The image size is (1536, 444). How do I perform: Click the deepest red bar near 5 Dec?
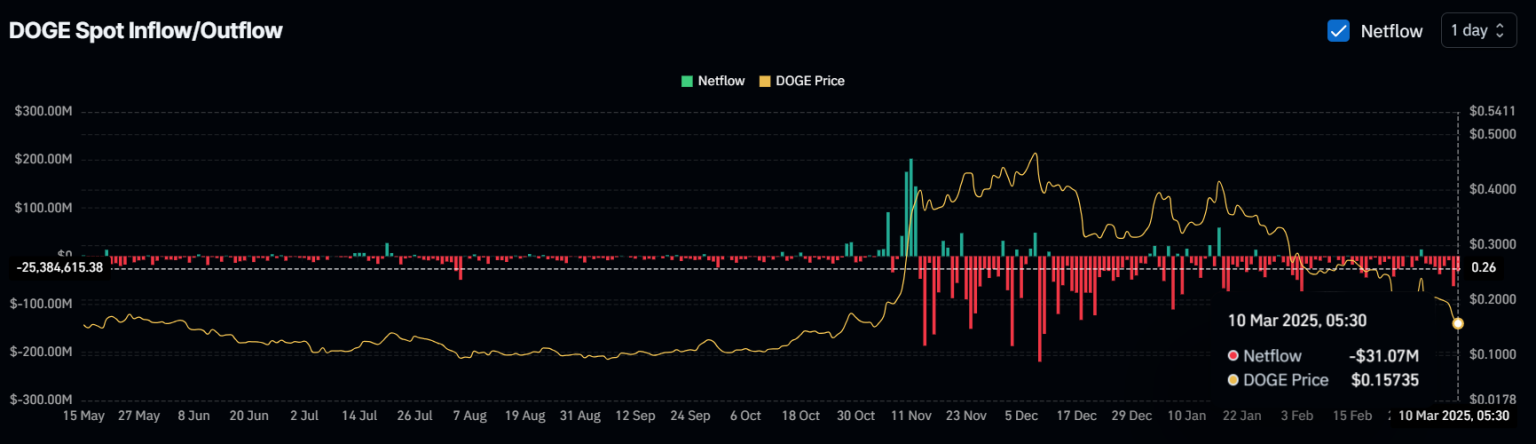coord(1040,309)
